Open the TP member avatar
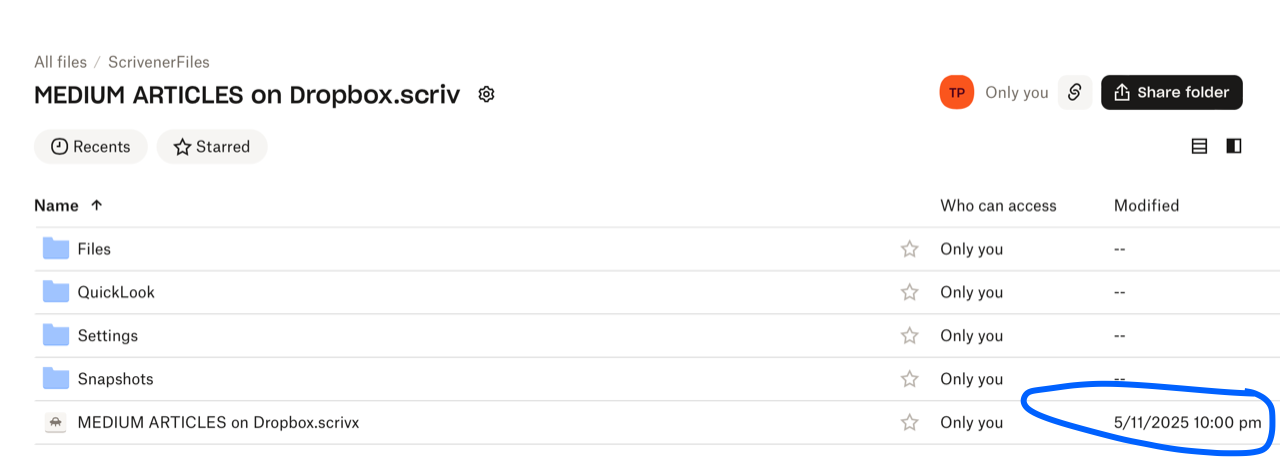The height and width of the screenshot is (472, 1280). [957, 92]
